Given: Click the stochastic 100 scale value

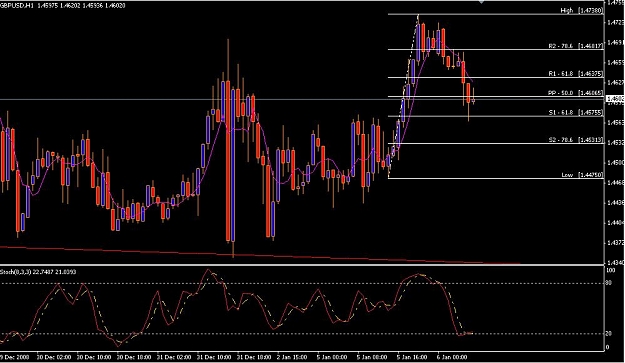Looking at the screenshot, I should click(610, 270).
